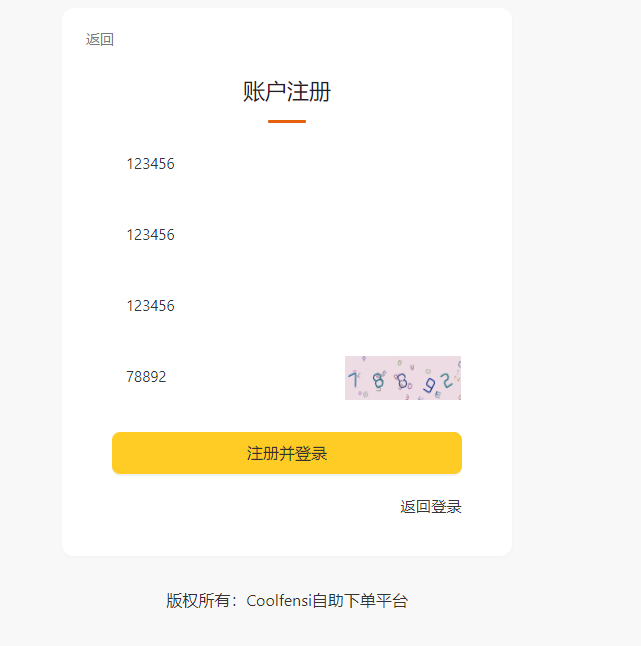Click digit 9 in the captcha picture
The width and height of the screenshot is (641, 646).
click(x=429, y=386)
